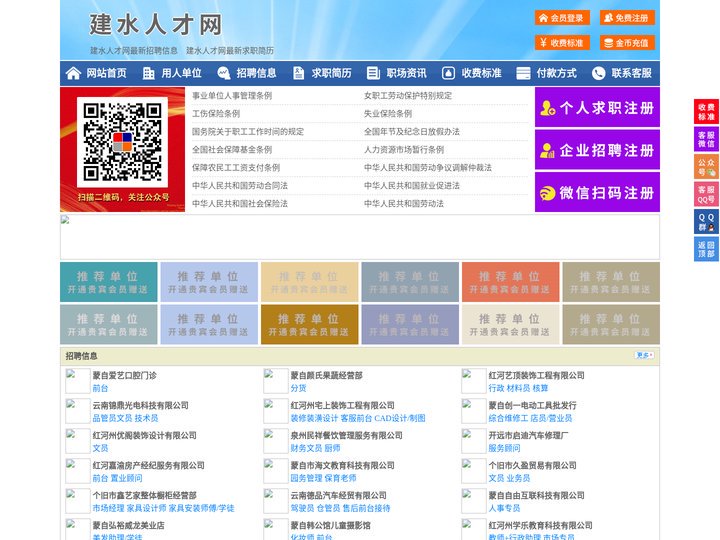Open company 红河艺顶装饰工程有限公司
The width and height of the screenshot is (720, 540).
(536, 375)
